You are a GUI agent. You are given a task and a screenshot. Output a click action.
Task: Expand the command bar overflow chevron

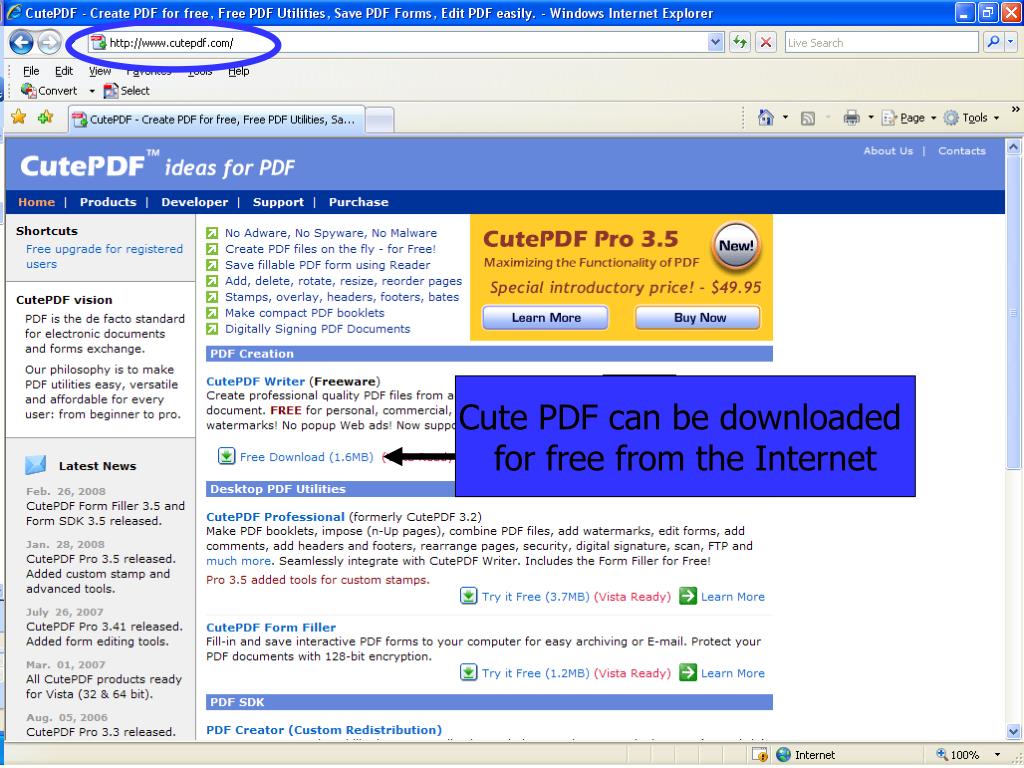pos(1015,110)
